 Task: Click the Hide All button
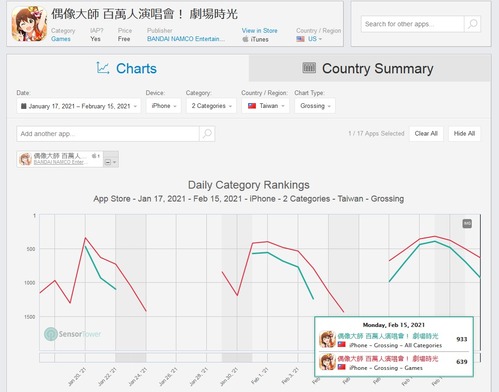coord(464,134)
